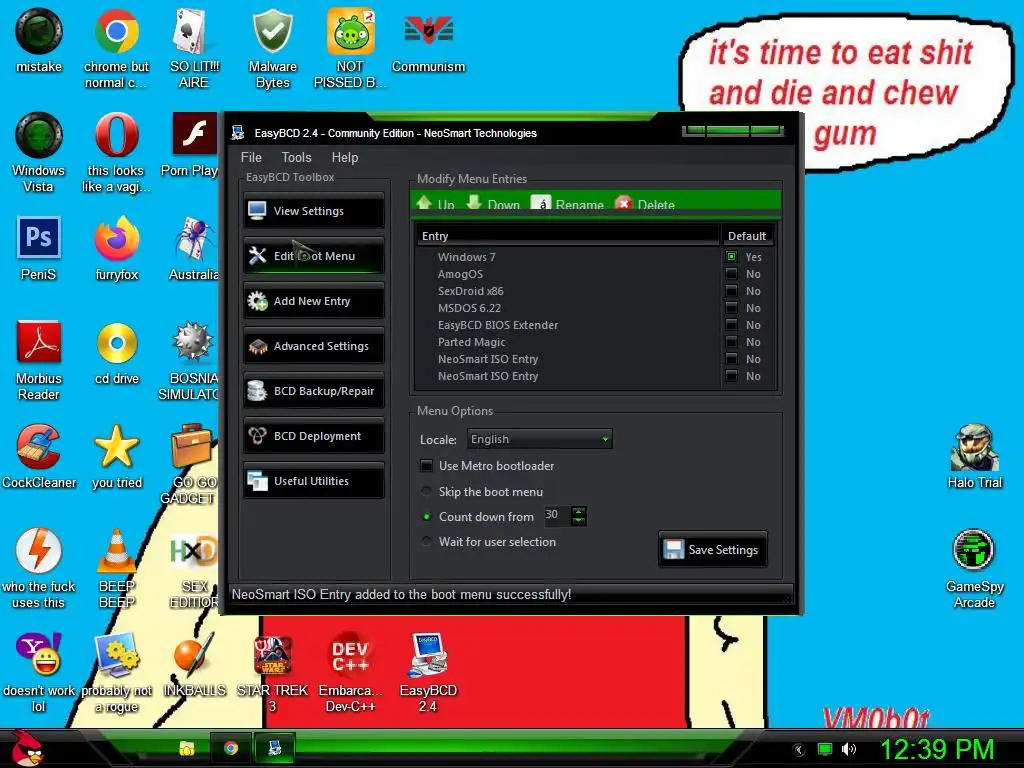
Task: Open solitaire 'SO LIT!!! AIRE' icon
Action: pyautogui.click(x=194, y=49)
